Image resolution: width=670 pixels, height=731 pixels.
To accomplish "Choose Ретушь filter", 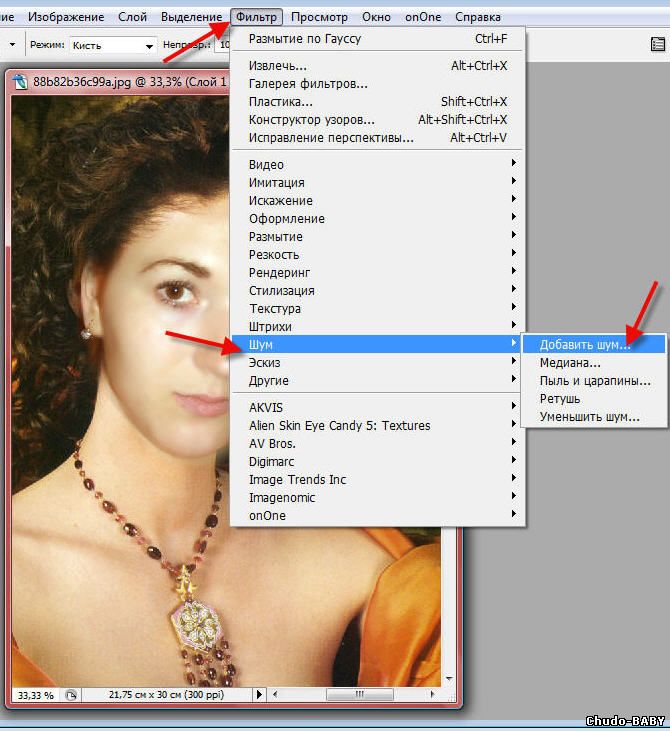I will click(594, 399).
